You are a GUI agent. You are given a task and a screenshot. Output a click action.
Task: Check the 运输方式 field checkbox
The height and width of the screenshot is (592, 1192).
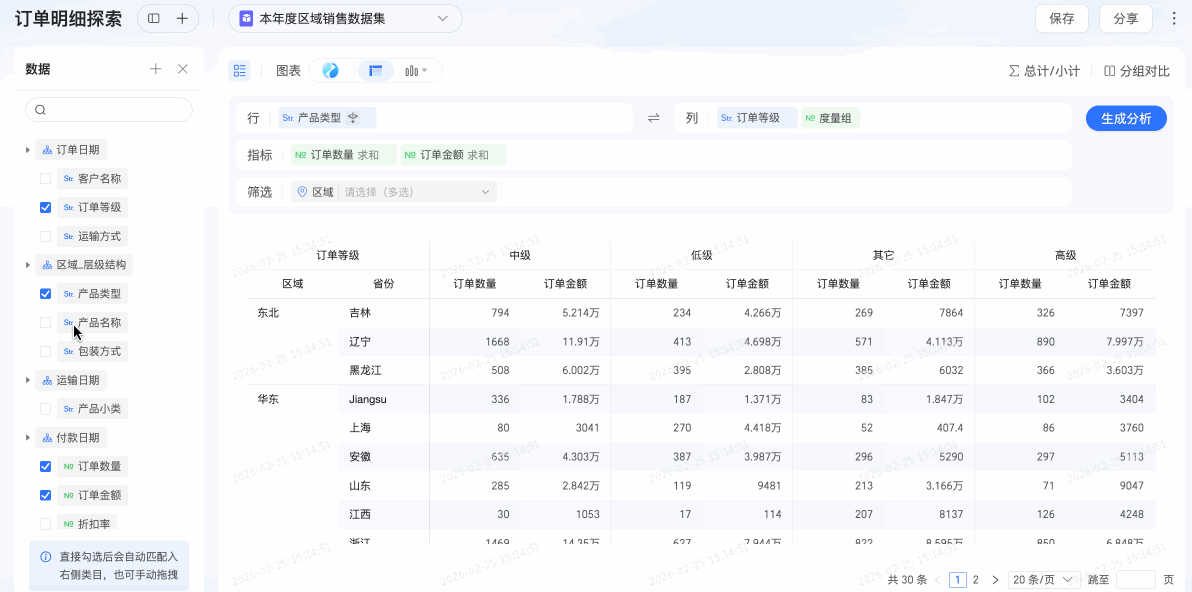click(46, 236)
